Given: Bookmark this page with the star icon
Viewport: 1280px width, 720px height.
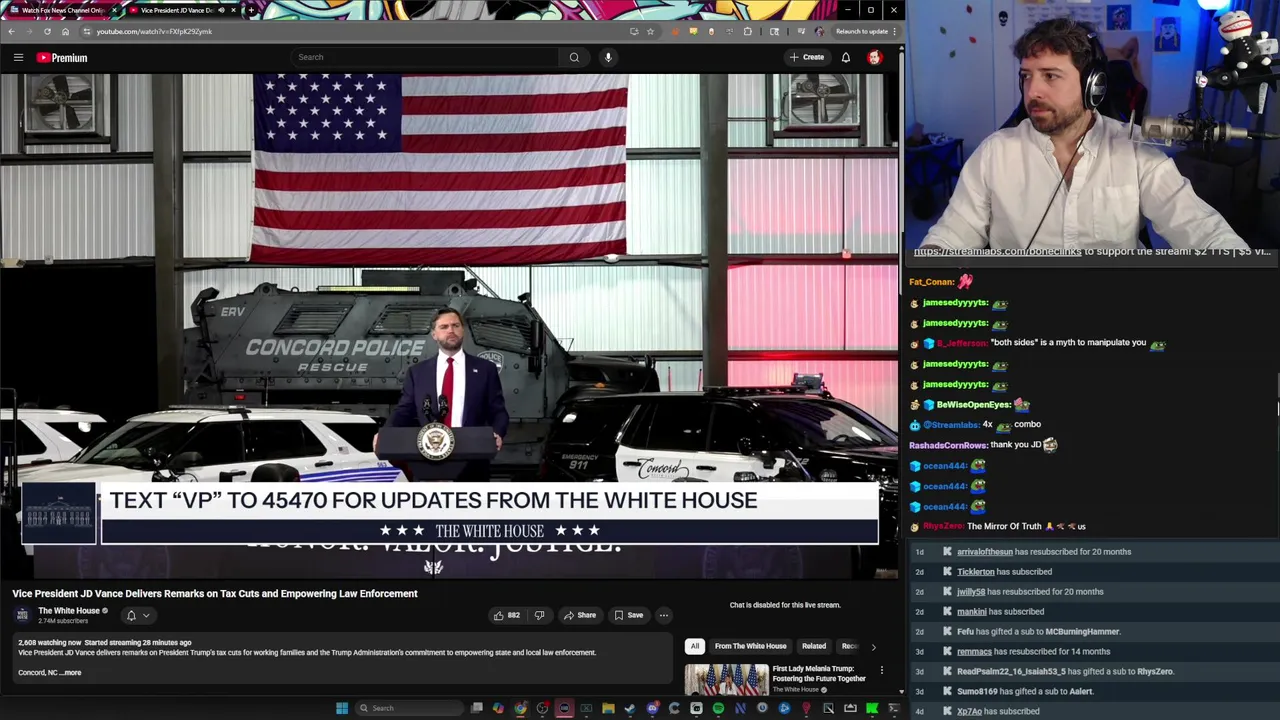Looking at the screenshot, I should pyautogui.click(x=650, y=31).
